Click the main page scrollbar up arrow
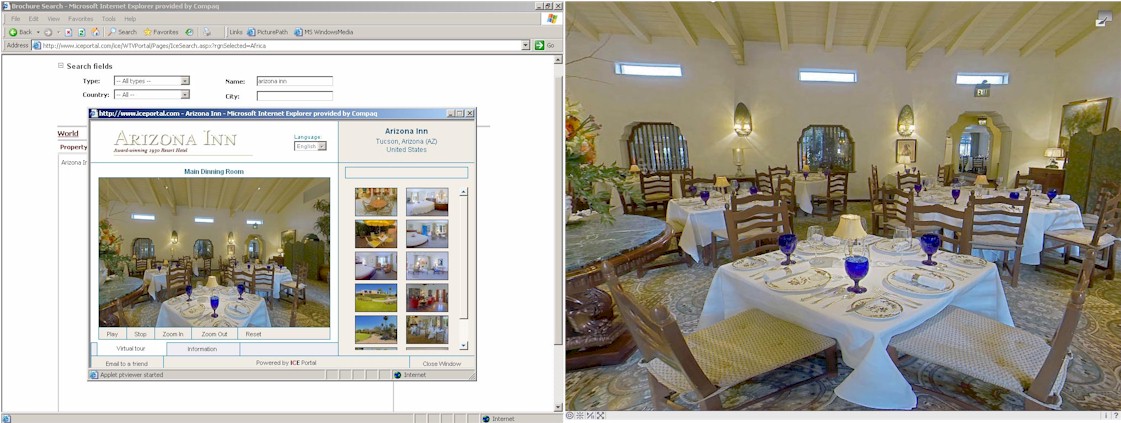Image resolution: width=1121 pixels, height=423 pixels. [x=559, y=59]
